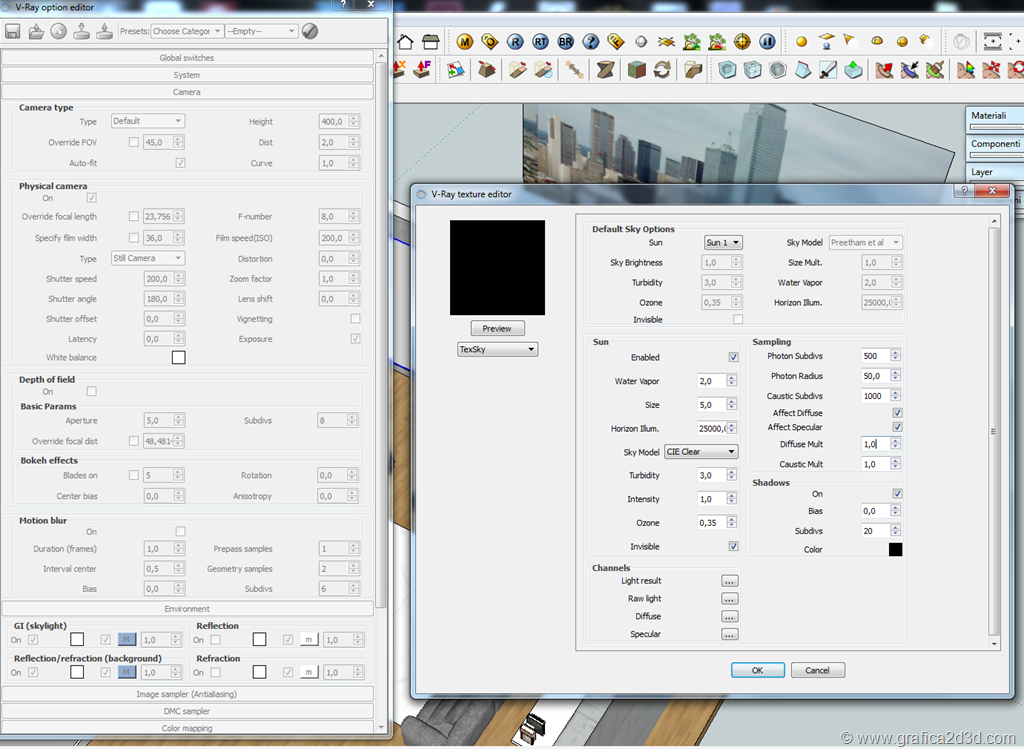Open V-Ray material editor M icon
This screenshot has width=1024, height=749.
tap(465, 42)
